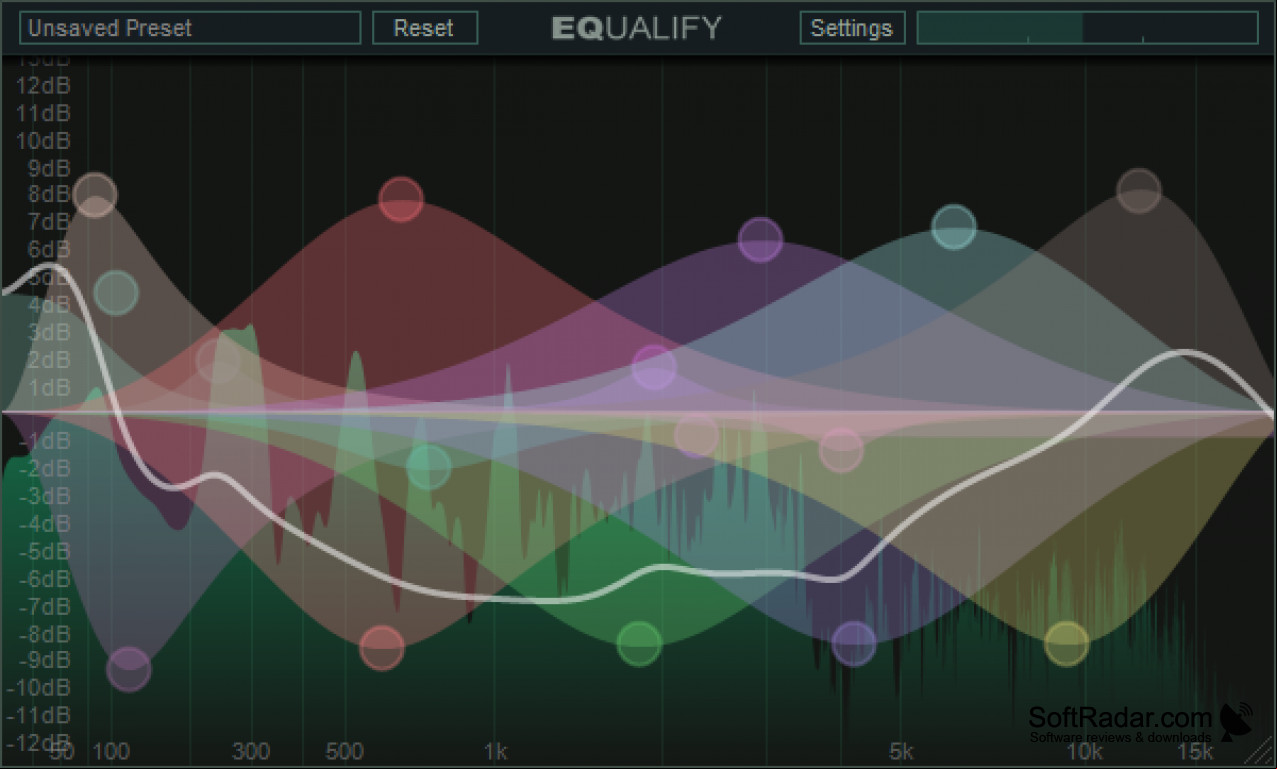Click the Unsaved Preset name field
Screen dimensions: 1277x769
click(x=189, y=28)
